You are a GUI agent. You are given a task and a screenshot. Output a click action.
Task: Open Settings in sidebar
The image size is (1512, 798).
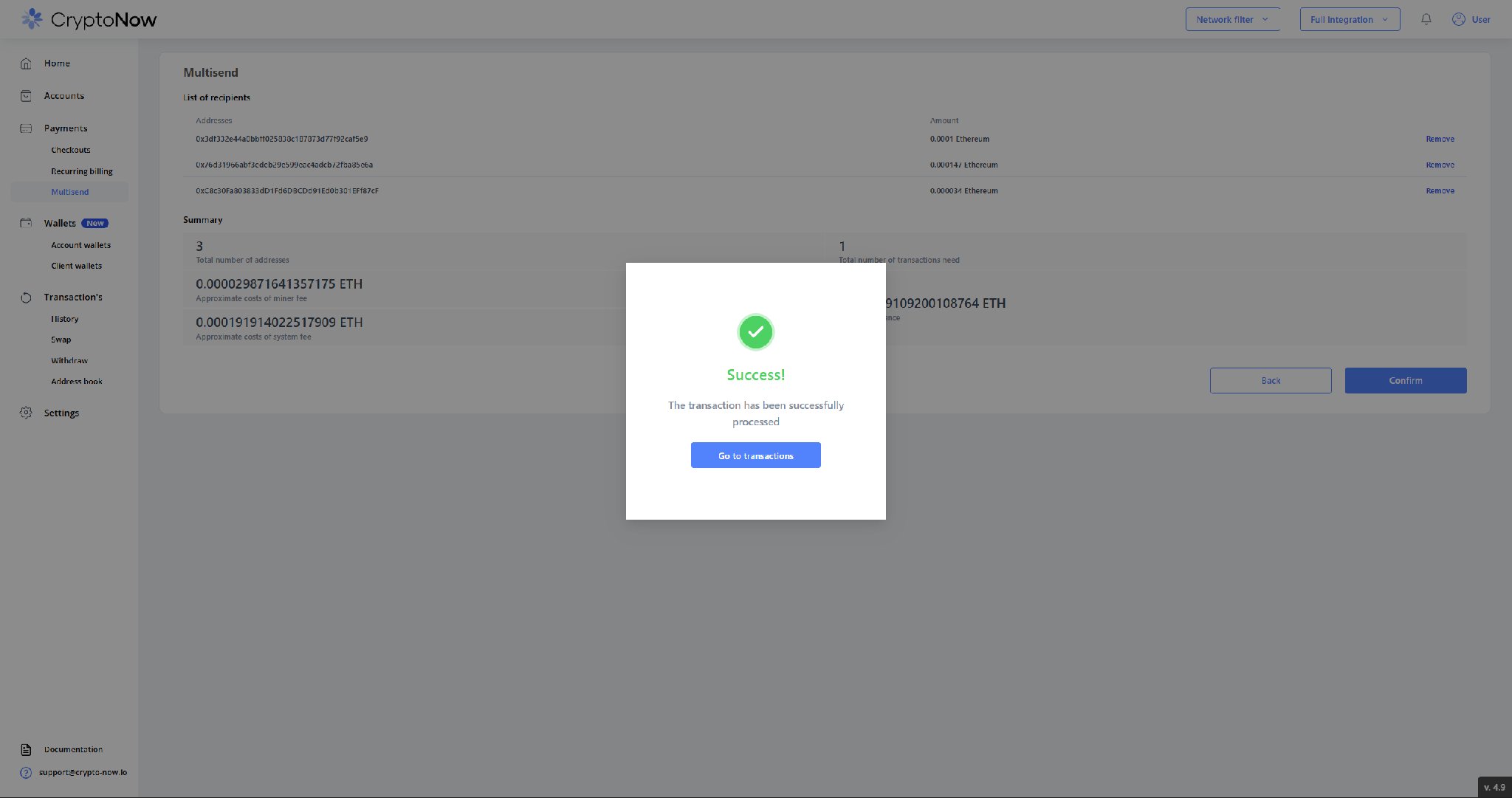[61, 413]
